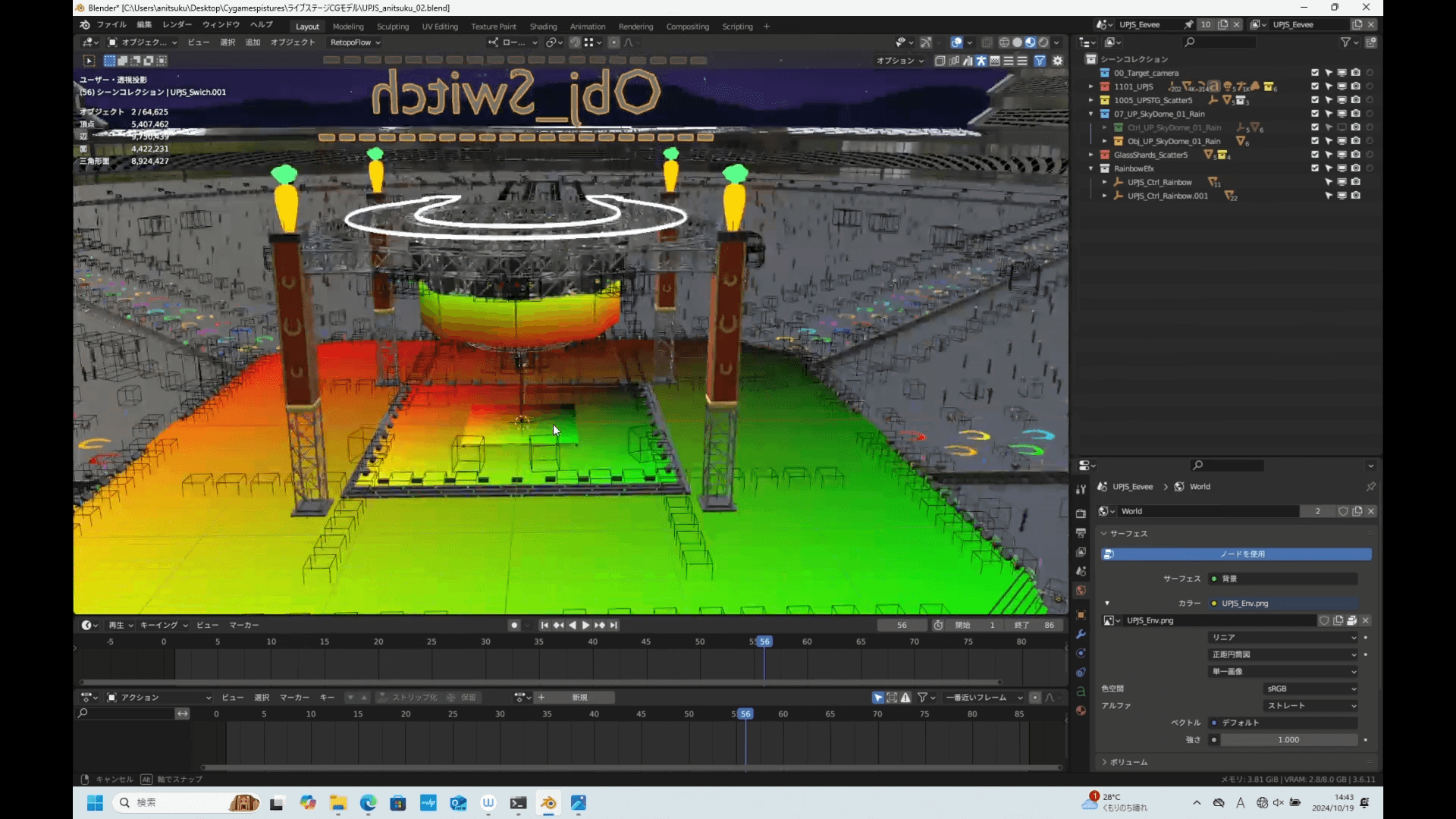
Task: Click the Windows Start button
Action: (x=95, y=803)
